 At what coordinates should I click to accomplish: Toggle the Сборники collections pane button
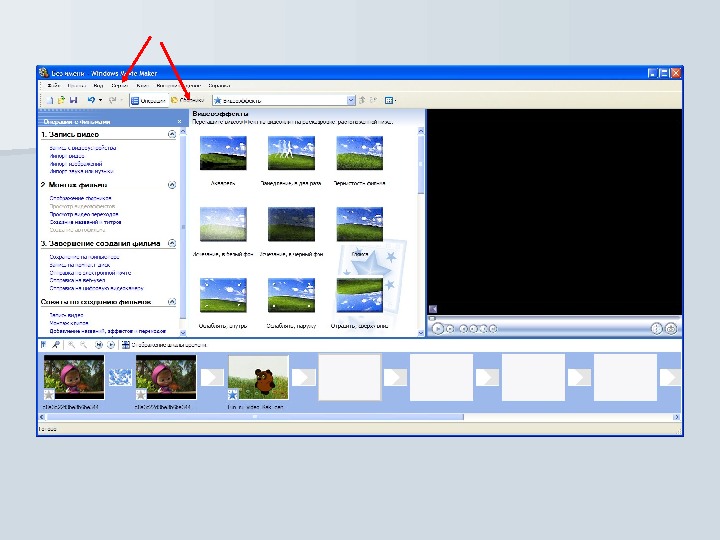(187, 100)
